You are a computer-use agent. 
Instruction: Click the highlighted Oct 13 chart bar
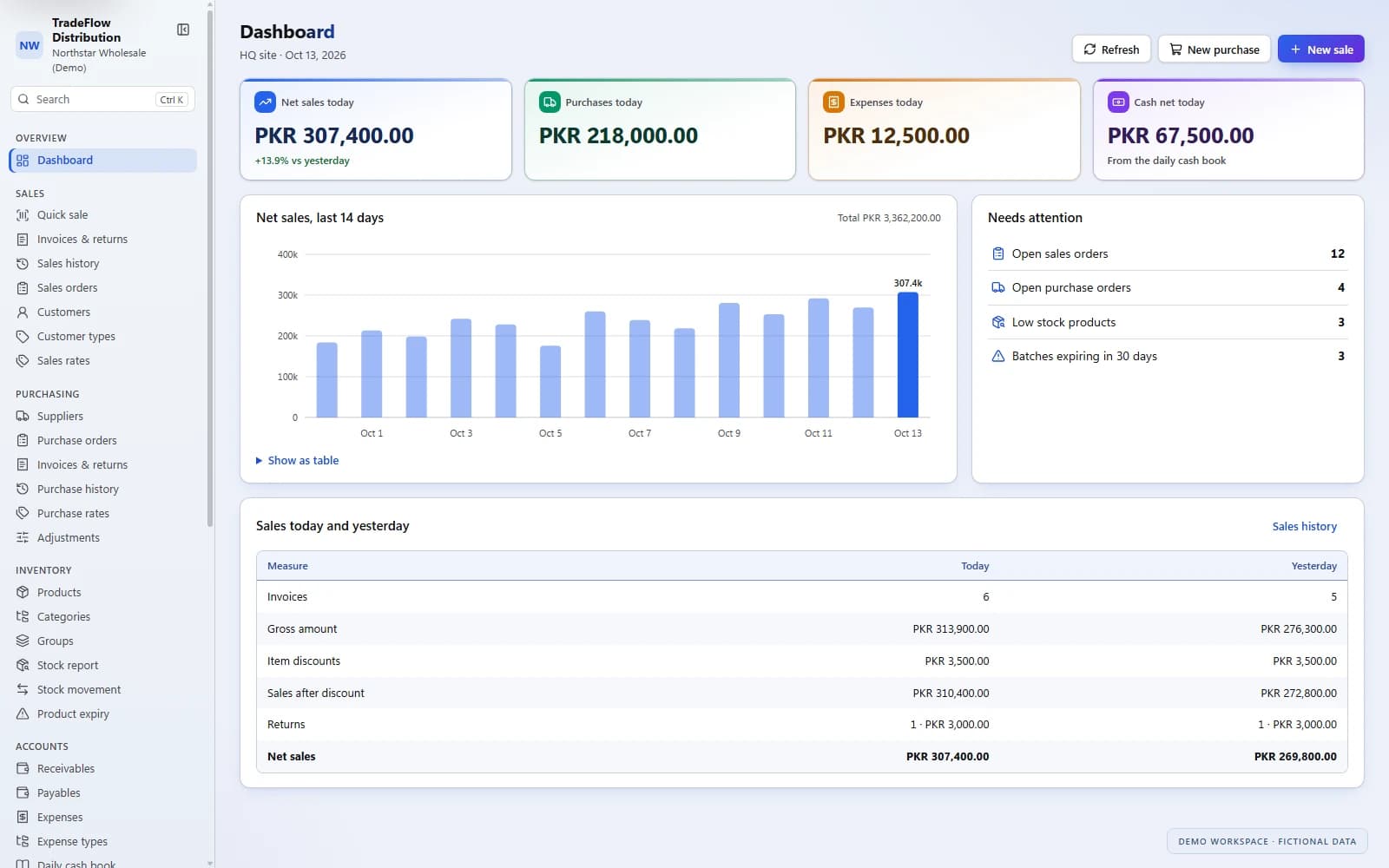(x=908, y=355)
